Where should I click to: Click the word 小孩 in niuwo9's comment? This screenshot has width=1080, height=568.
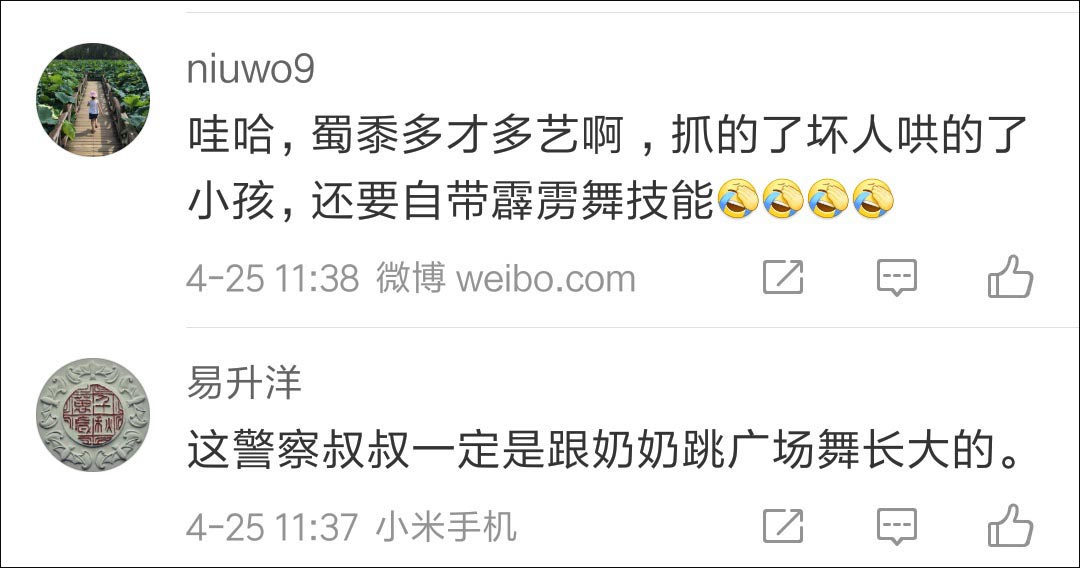click(231, 200)
